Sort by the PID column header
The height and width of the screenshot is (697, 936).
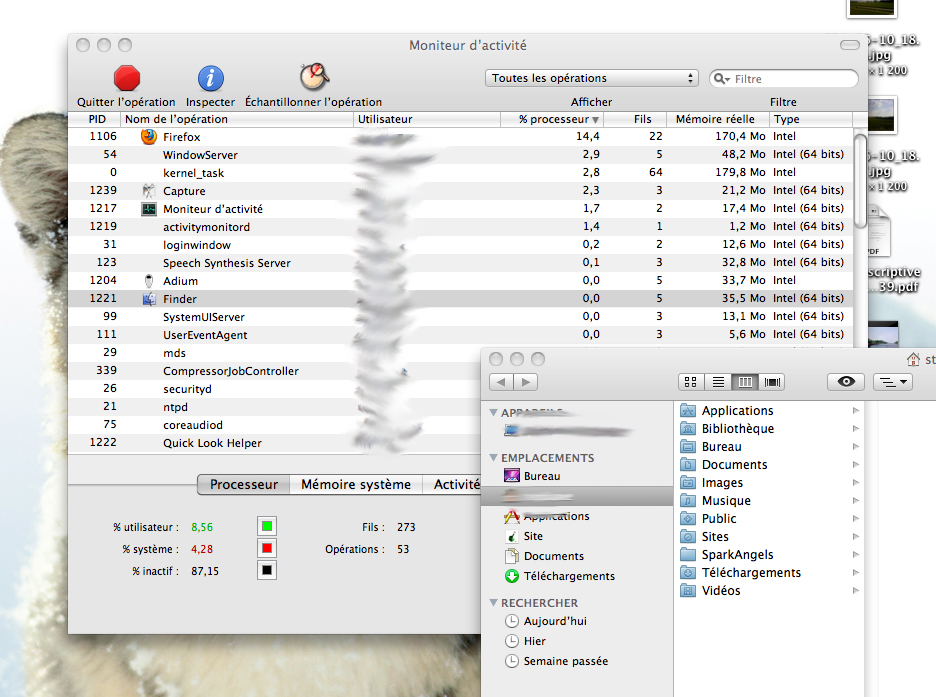pyautogui.click(x=96, y=119)
